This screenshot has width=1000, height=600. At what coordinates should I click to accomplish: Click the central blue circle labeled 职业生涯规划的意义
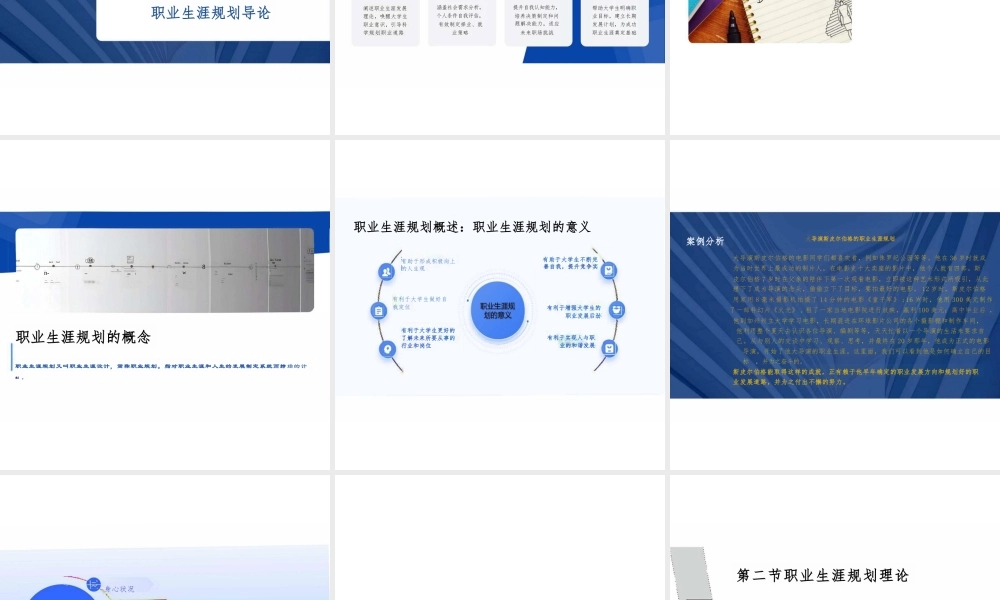coord(497,311)
